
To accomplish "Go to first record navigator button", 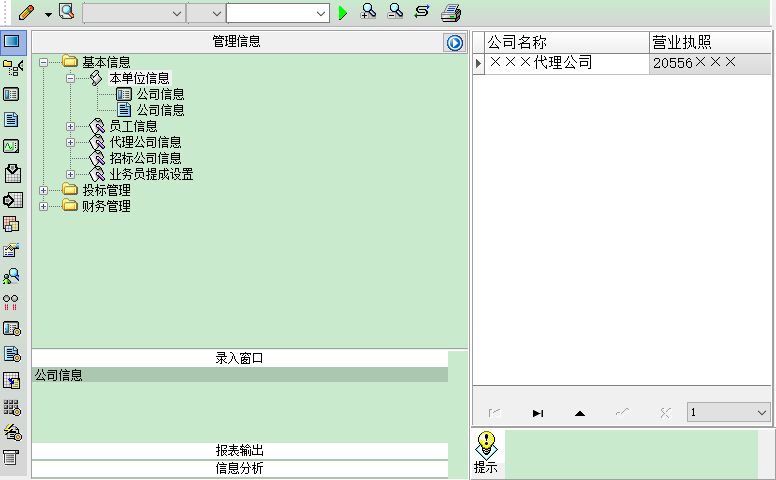I will coord(494,413).
